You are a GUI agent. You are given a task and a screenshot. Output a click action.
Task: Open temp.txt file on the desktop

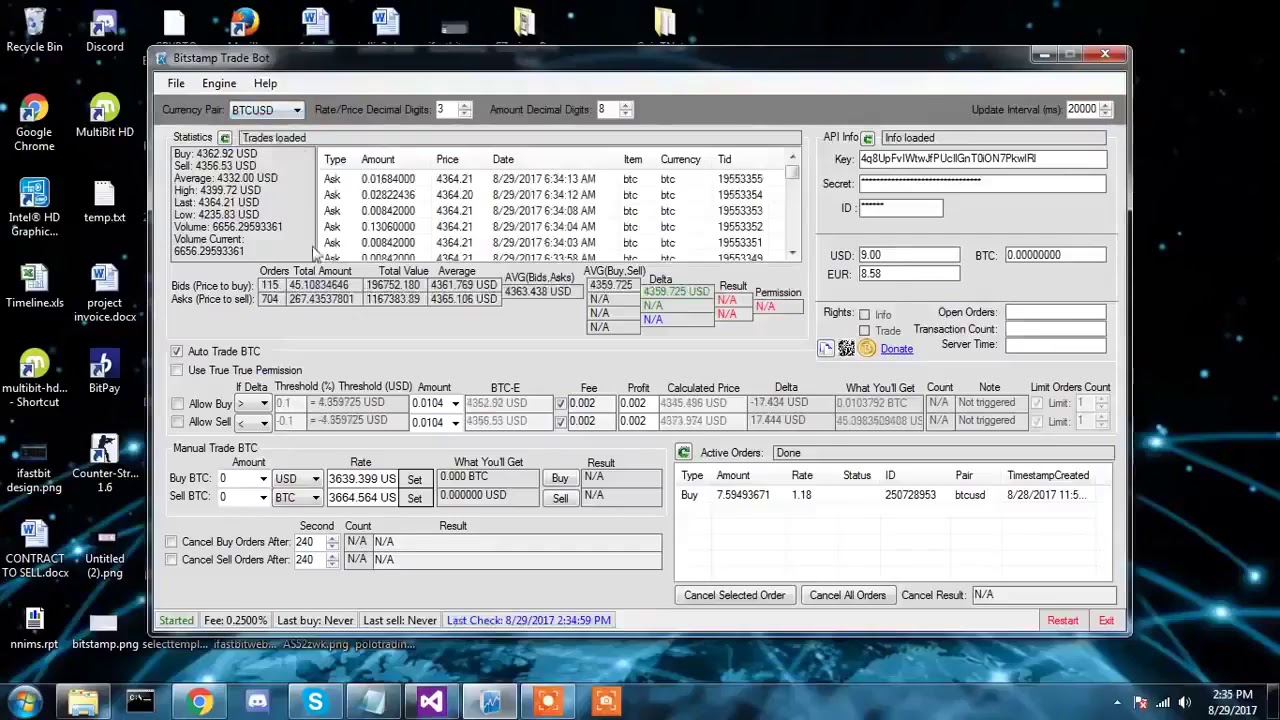(104, 201)
